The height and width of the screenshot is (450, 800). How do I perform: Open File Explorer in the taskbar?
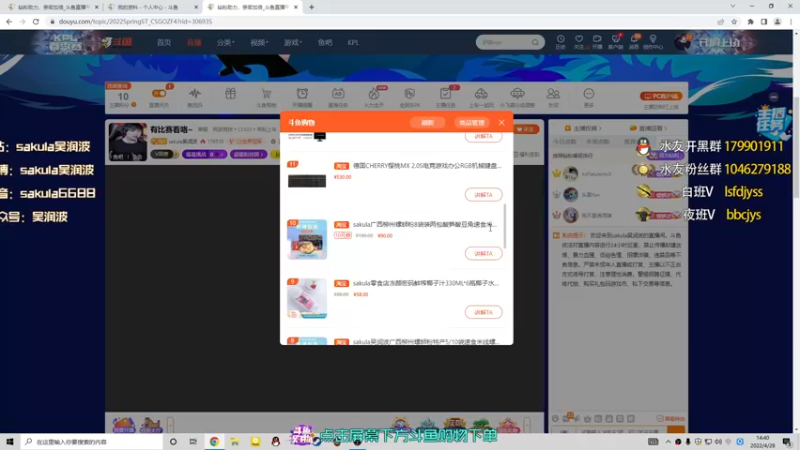235,441
